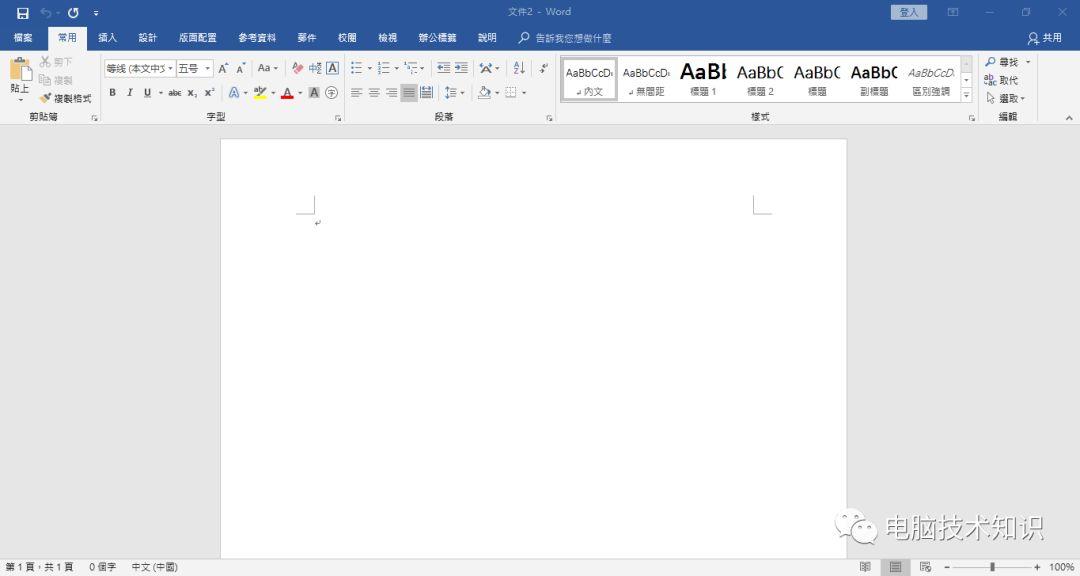Open the font dialog launcher in 字型 group
Image resolution: width=1080 pixels, height=576 pixels.
pyautogui.click(x=338, y=119)
